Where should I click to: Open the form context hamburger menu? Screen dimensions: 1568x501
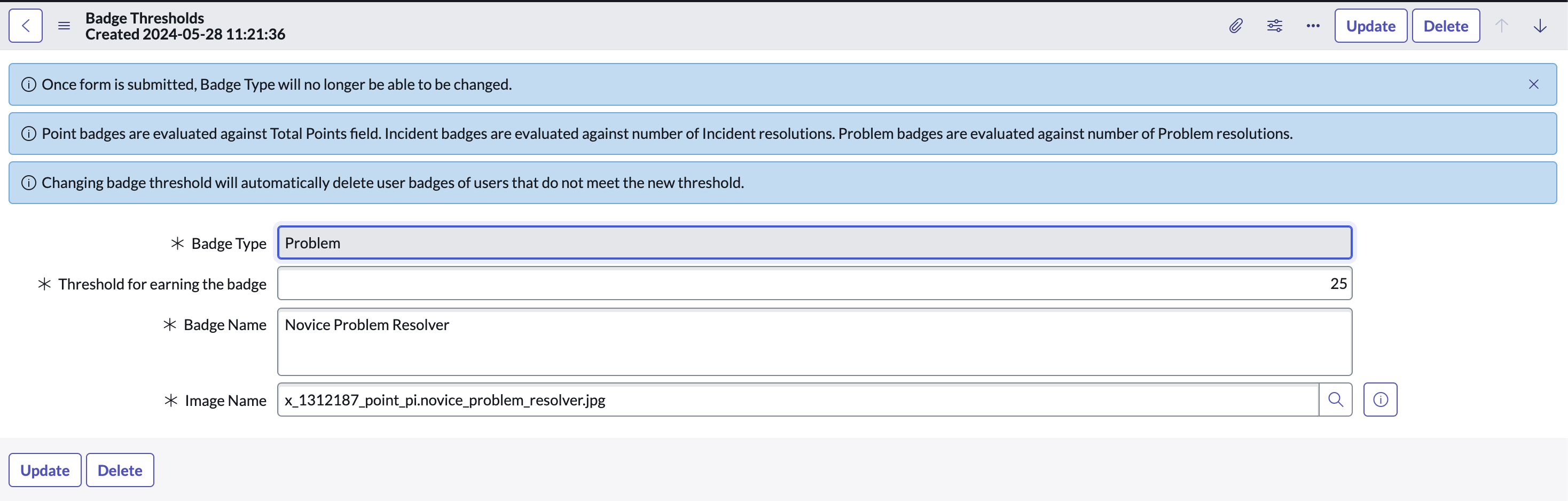pos(64,26)
